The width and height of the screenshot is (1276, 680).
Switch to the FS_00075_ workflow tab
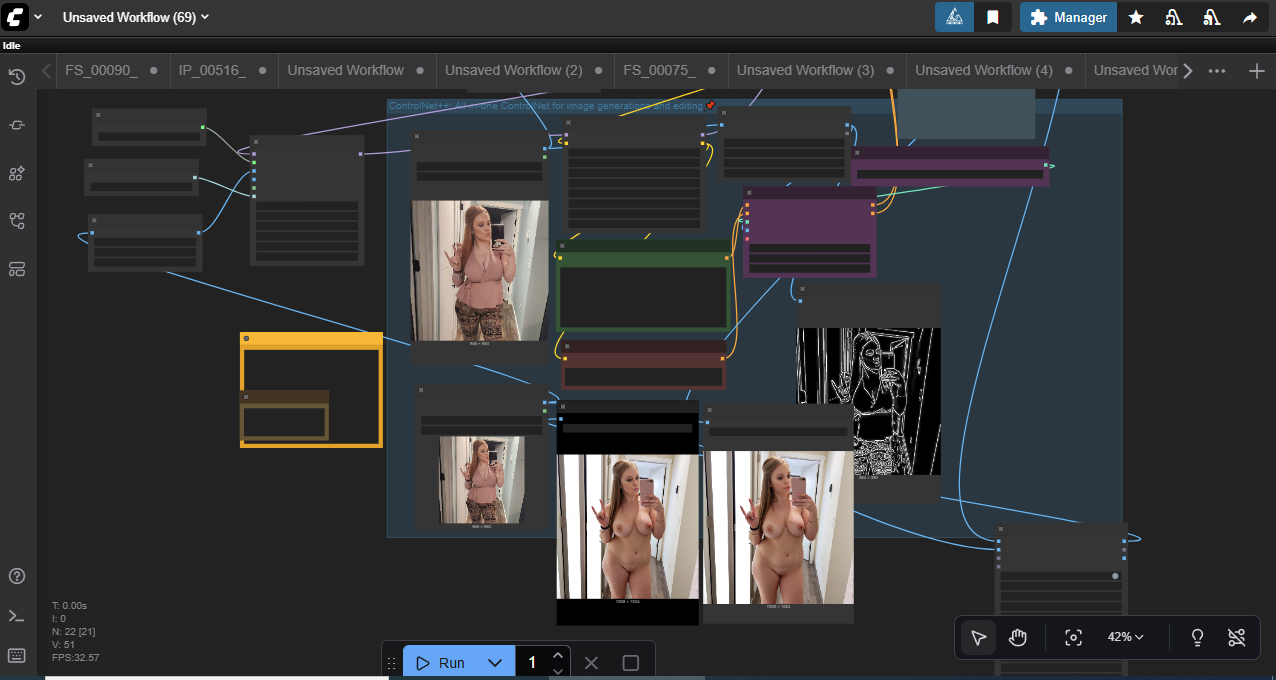tap(659, 70)
